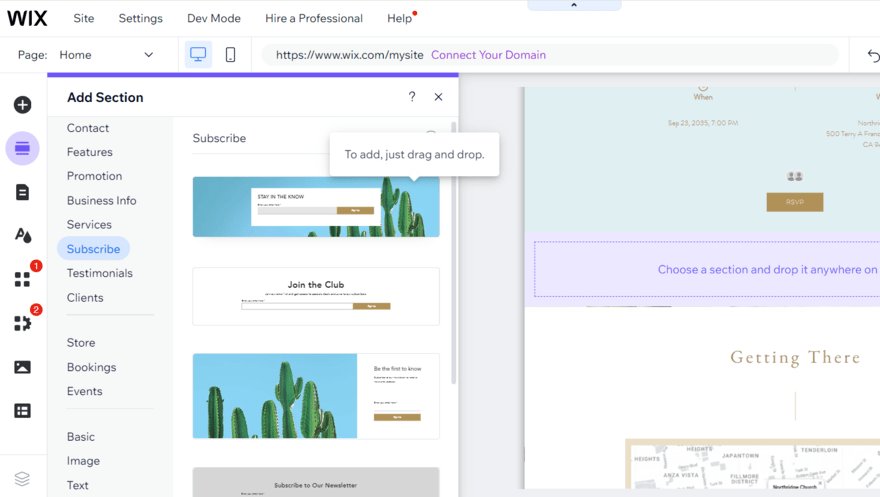Open the Site Design icon
This screenshot has height=497, width=880.
(x=22, y=236)
